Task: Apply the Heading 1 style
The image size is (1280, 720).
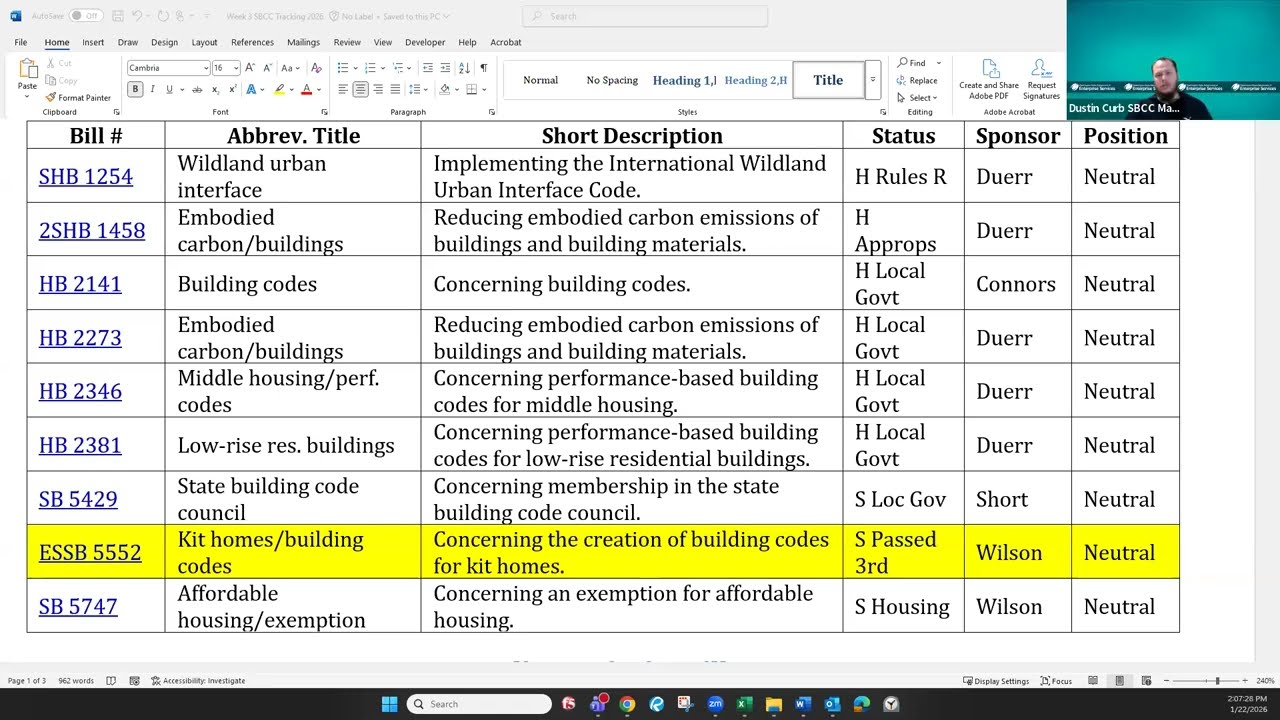Action: 684,80
